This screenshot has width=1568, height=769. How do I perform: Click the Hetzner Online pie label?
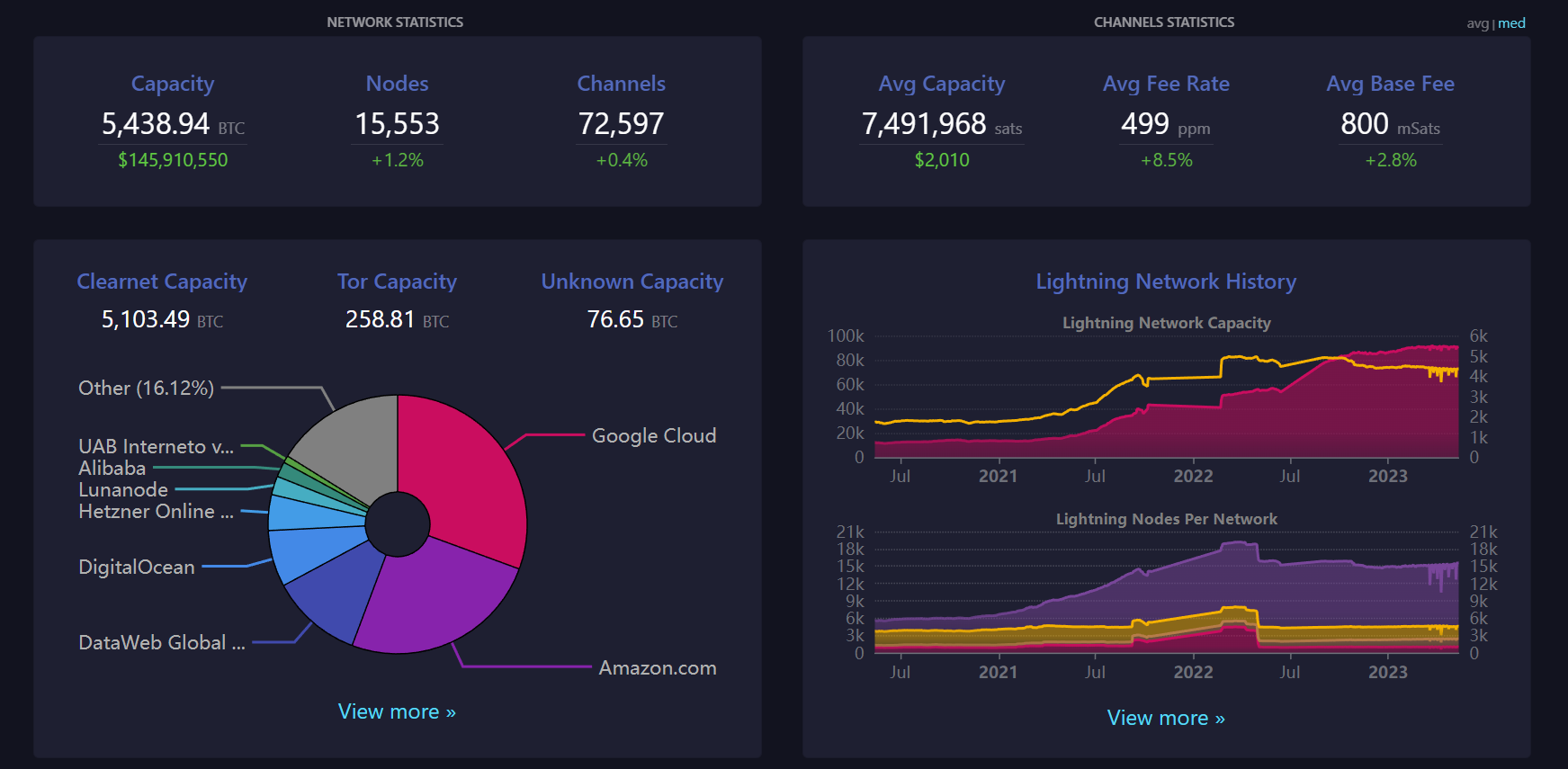pyautogui.click(x=156, y=512)
